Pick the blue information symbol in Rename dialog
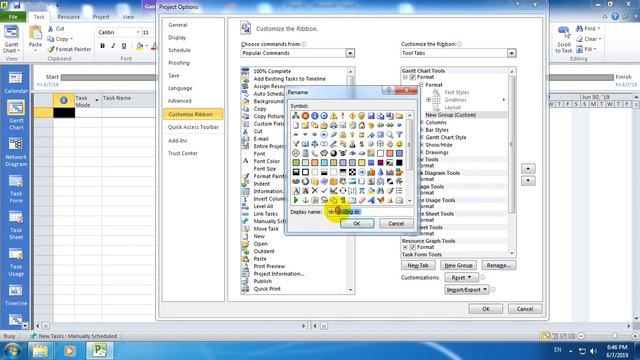 [314, 116]
